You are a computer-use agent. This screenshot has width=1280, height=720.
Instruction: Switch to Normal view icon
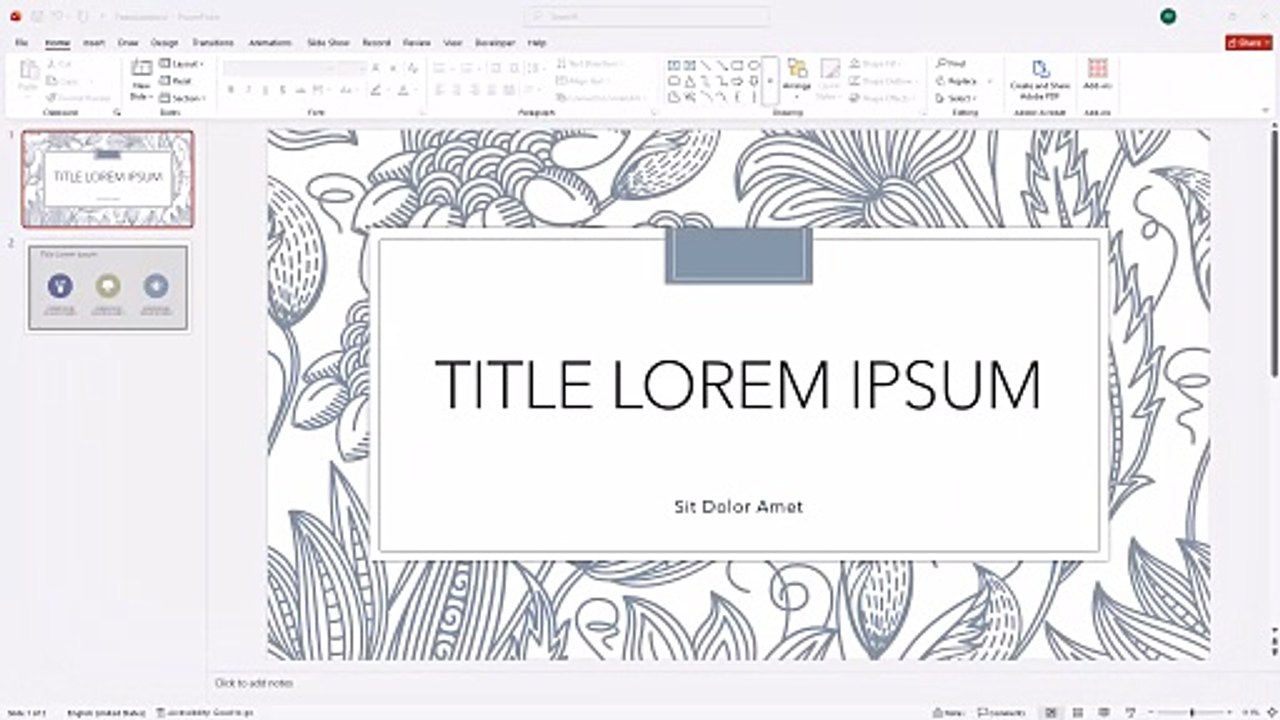click(x=1051, y=713)
